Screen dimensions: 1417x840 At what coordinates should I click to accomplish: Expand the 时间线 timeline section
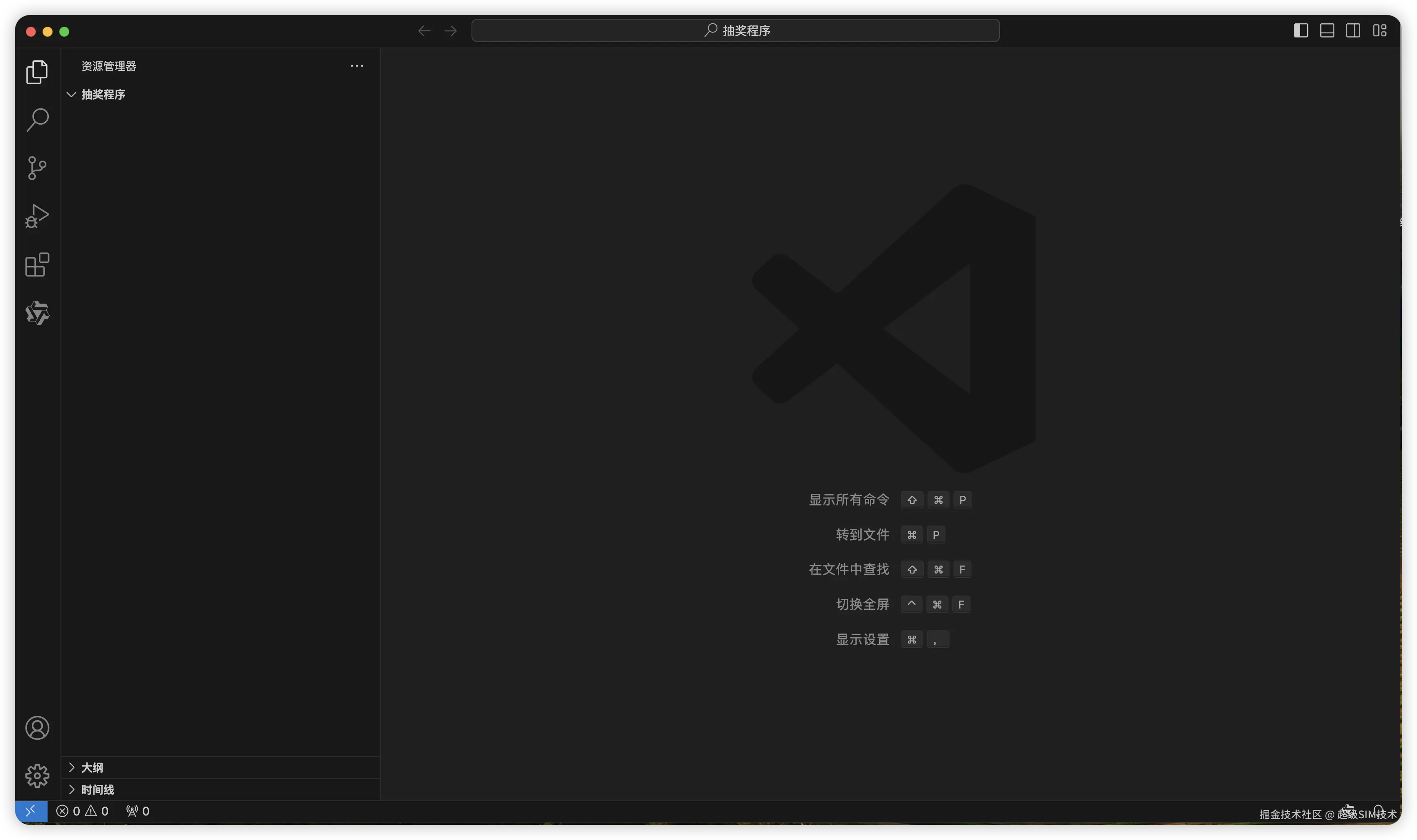221,790
